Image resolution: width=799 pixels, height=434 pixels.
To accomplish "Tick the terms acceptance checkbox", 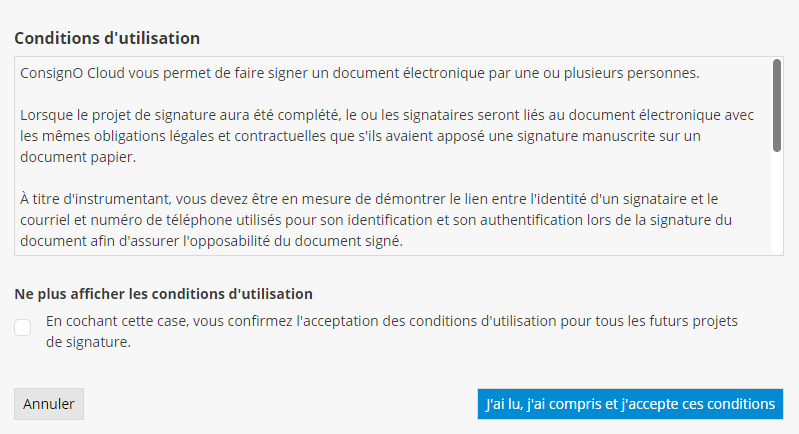I will pos(23,327).
